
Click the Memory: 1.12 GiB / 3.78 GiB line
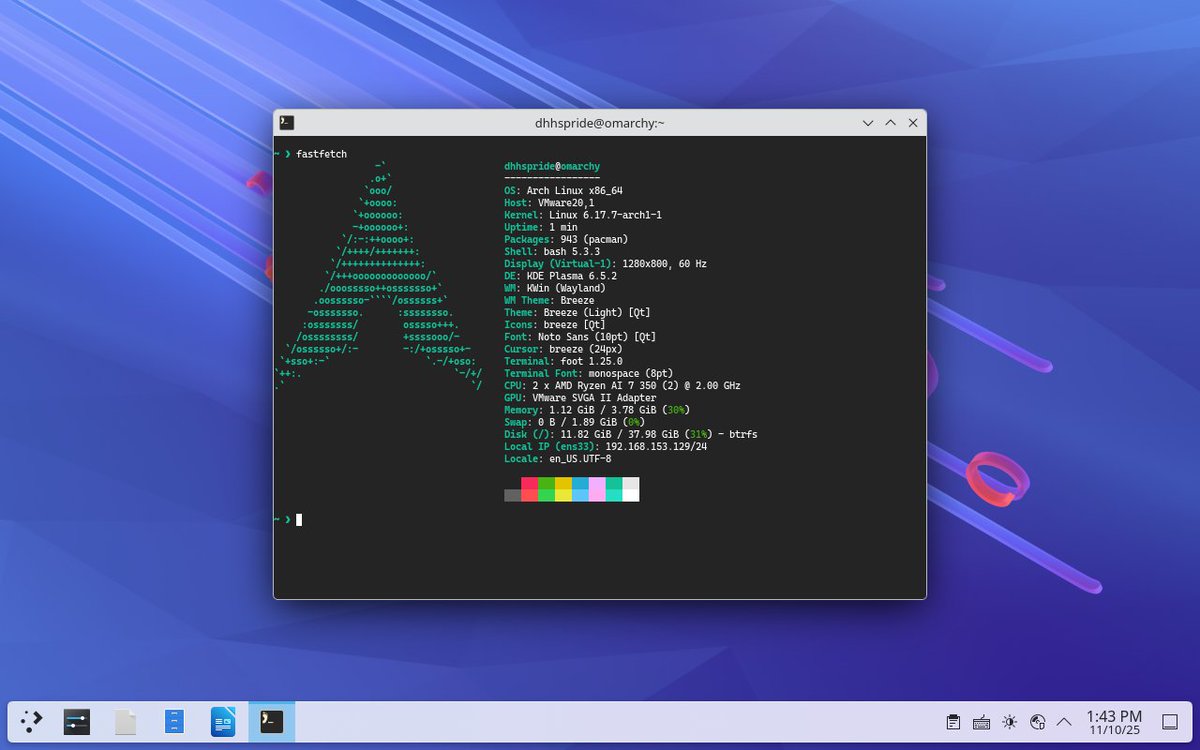597,409
